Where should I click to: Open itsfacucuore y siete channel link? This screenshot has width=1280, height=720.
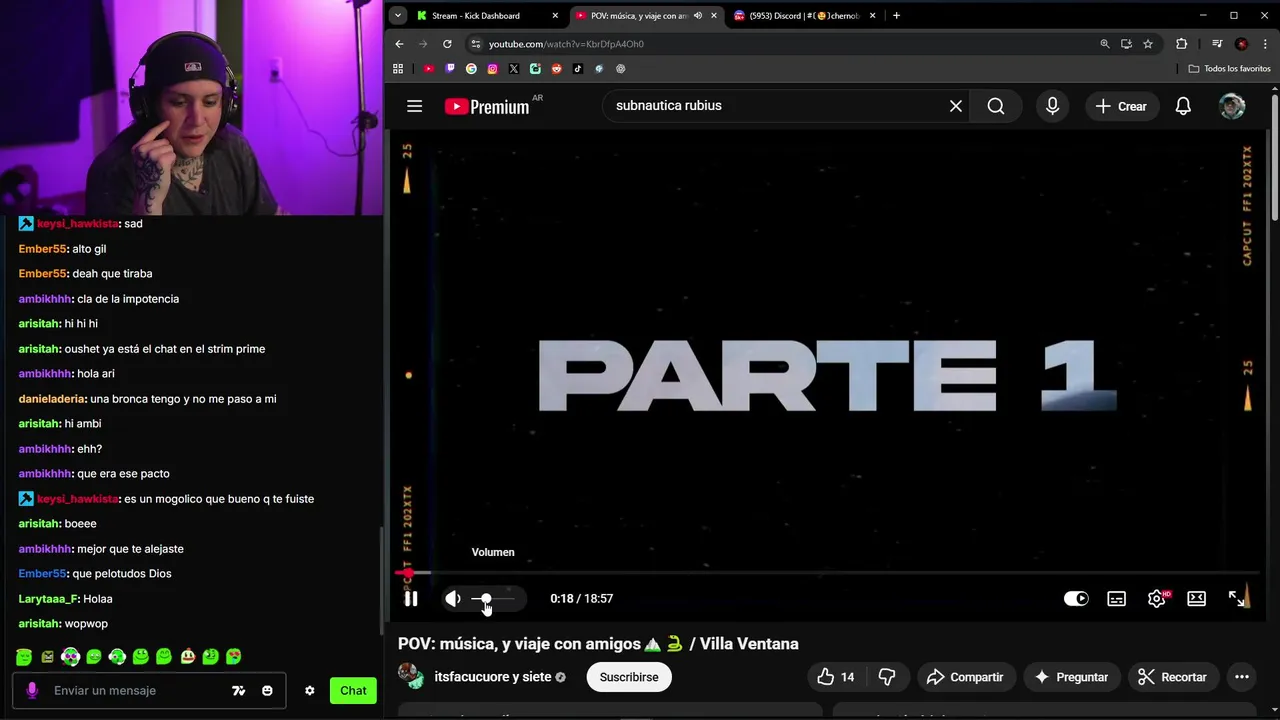[492, 677]
